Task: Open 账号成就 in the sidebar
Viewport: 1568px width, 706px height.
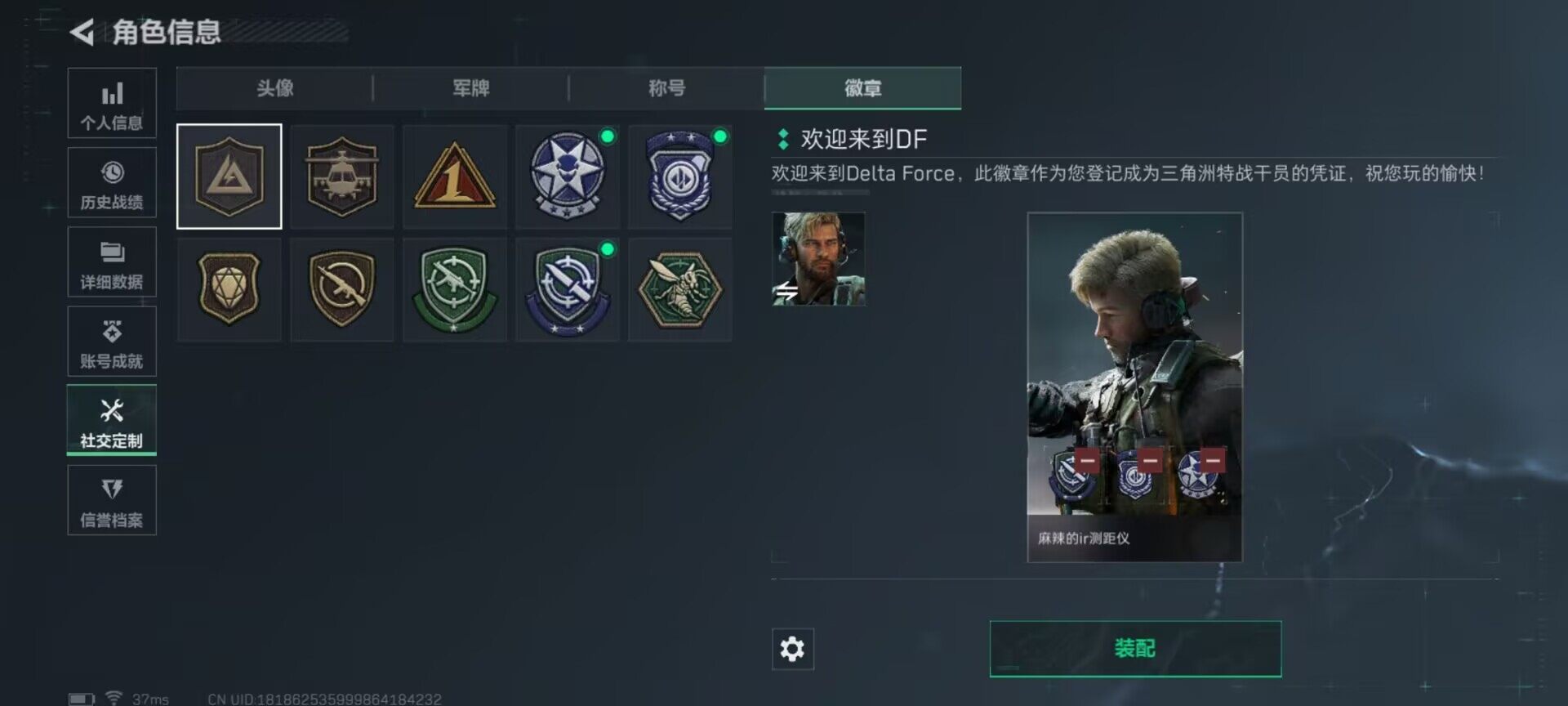Action: (112, 342)
